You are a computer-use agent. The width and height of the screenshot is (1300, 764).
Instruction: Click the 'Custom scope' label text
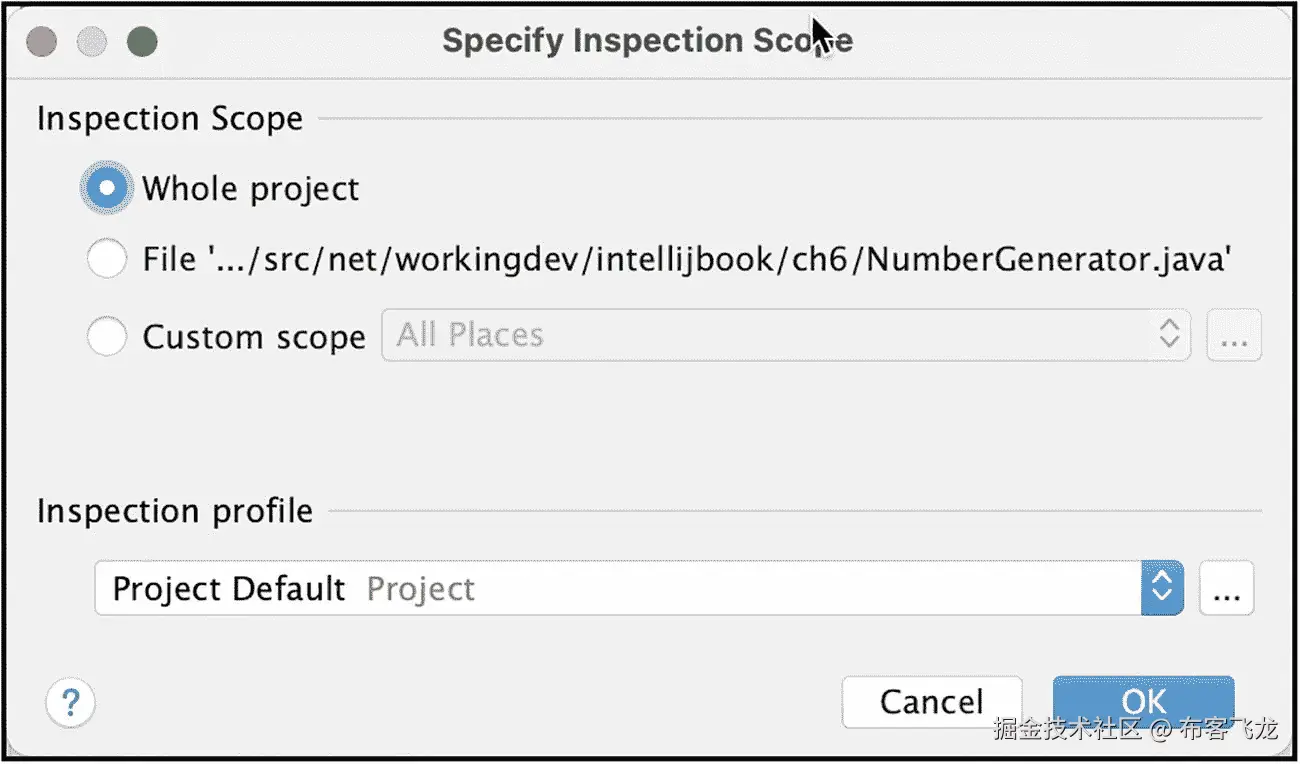[x=254, y=337]
